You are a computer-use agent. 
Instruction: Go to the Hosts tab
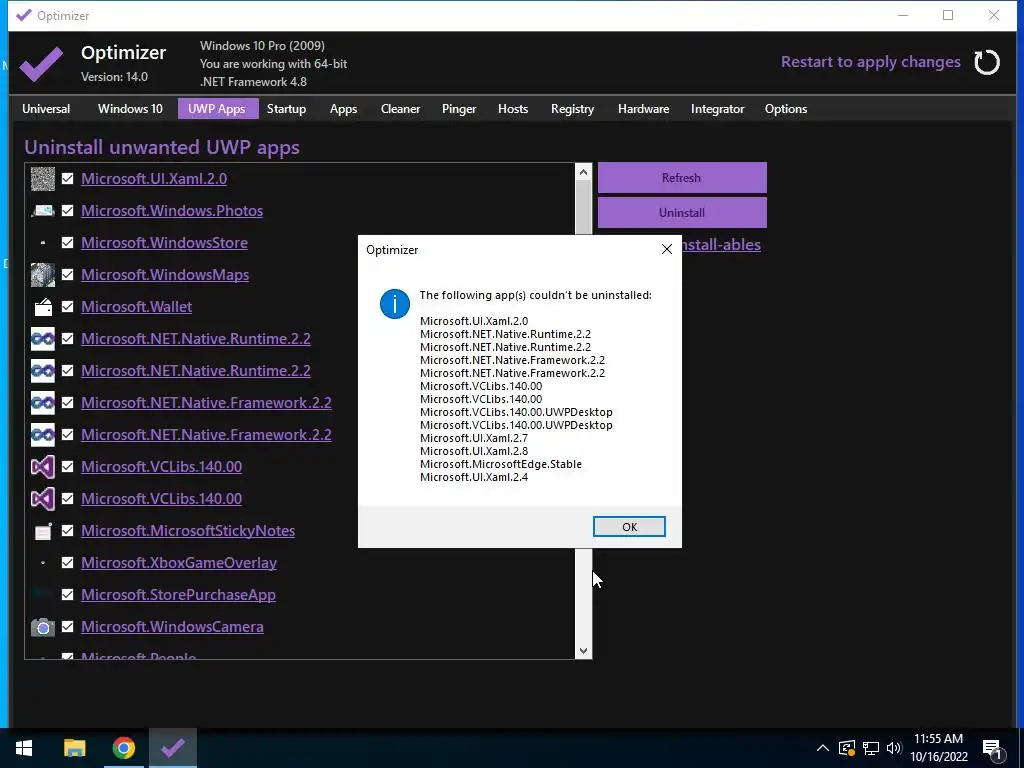tap(513, 109)
